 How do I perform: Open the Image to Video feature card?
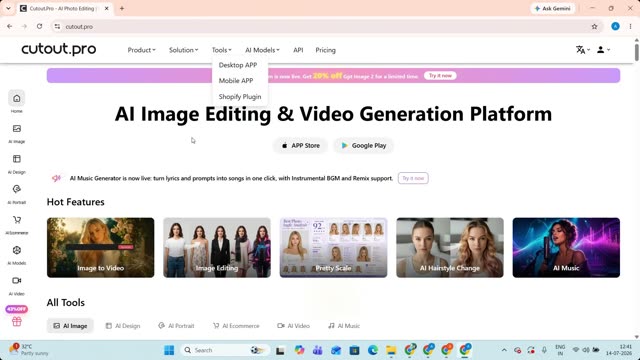tap(100, 248)
